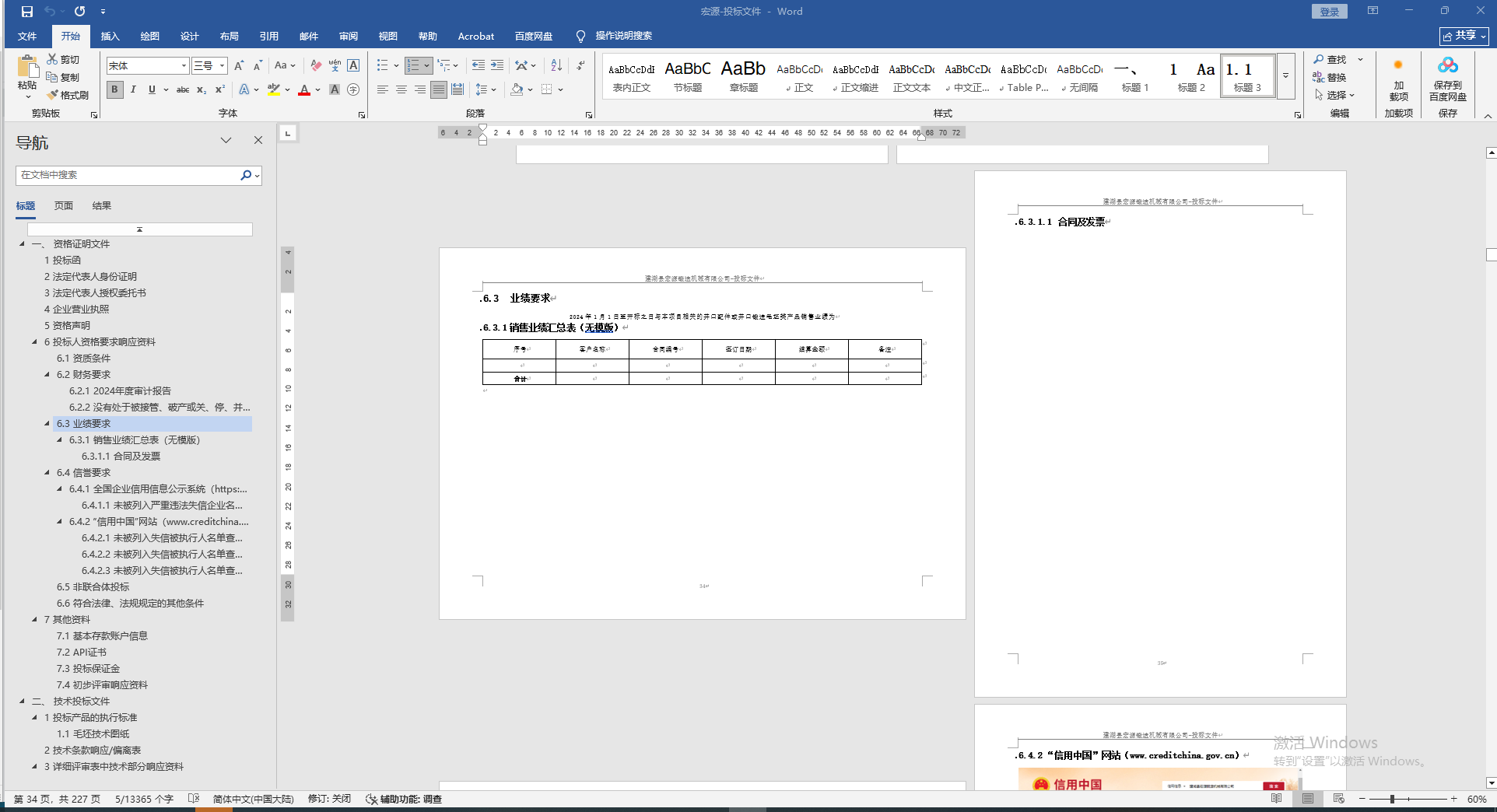Open the 文件 menu
1497x812 pixels.
pyautogui.click(x=27, y=36)
